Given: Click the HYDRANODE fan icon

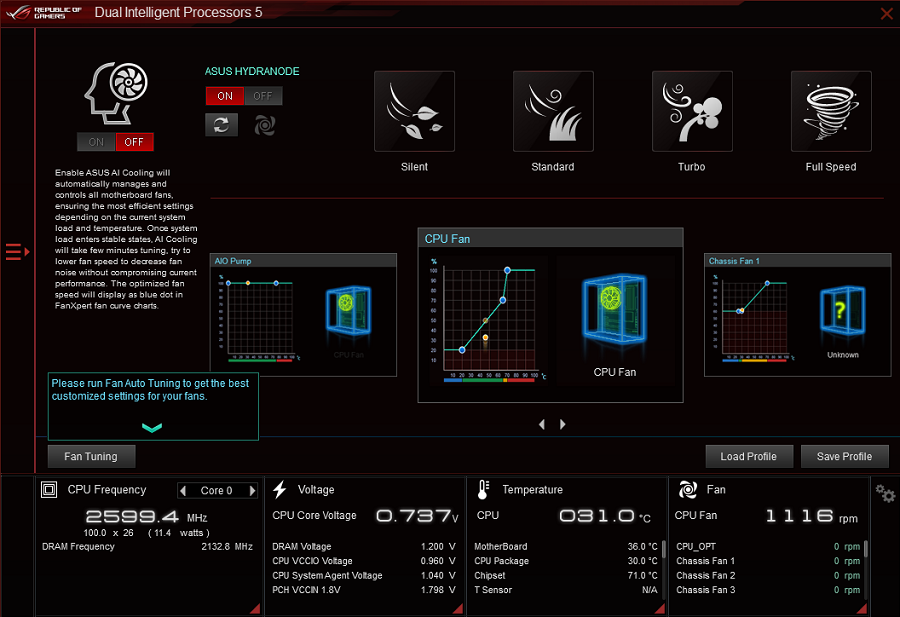Looking at the screenshot, I should (x=265, y=125).
